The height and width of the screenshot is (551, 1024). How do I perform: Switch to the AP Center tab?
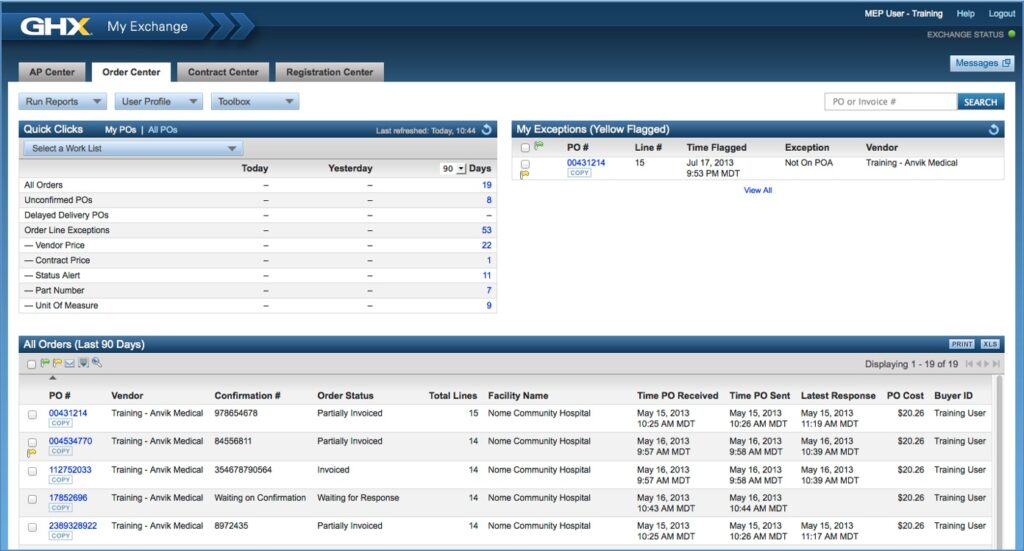tap(52, 72)
